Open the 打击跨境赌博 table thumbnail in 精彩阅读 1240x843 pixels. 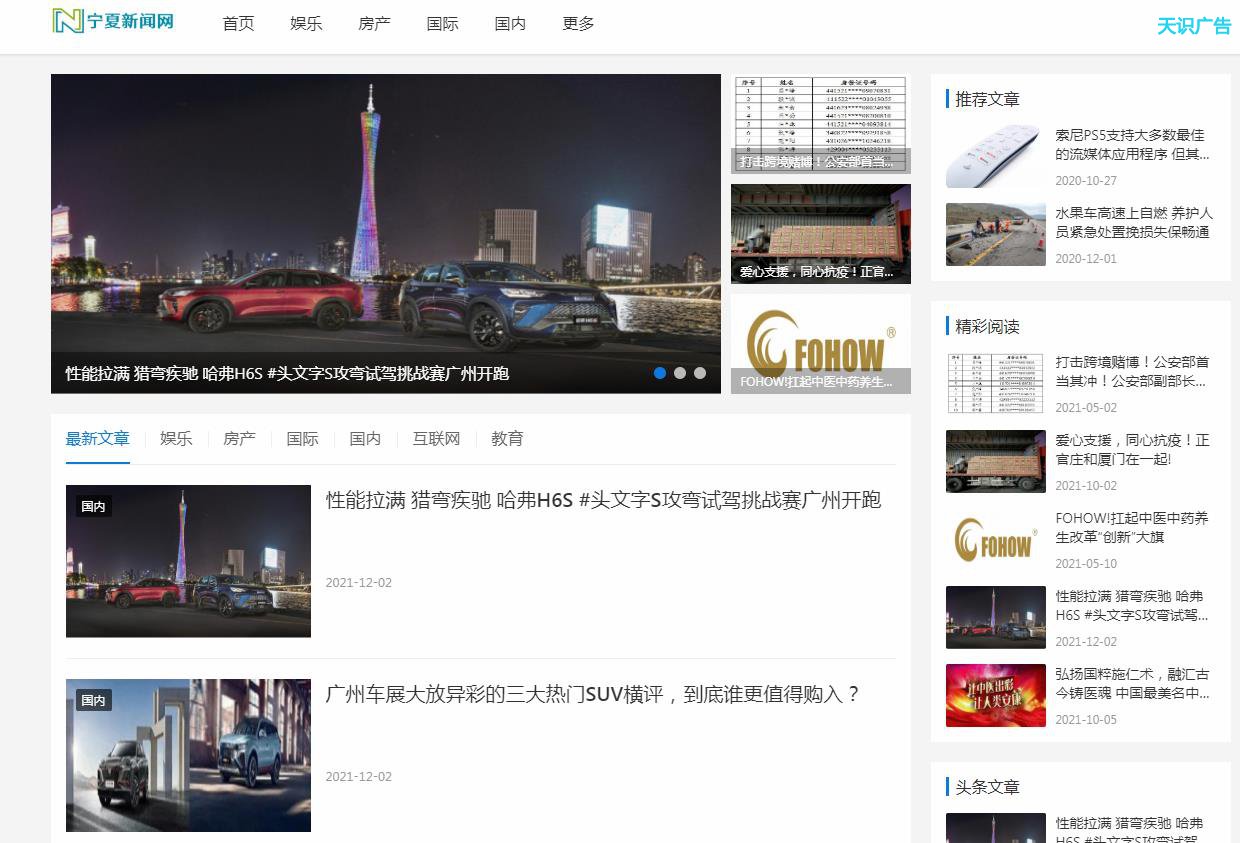pyautogui.click(x=996, y=383)
